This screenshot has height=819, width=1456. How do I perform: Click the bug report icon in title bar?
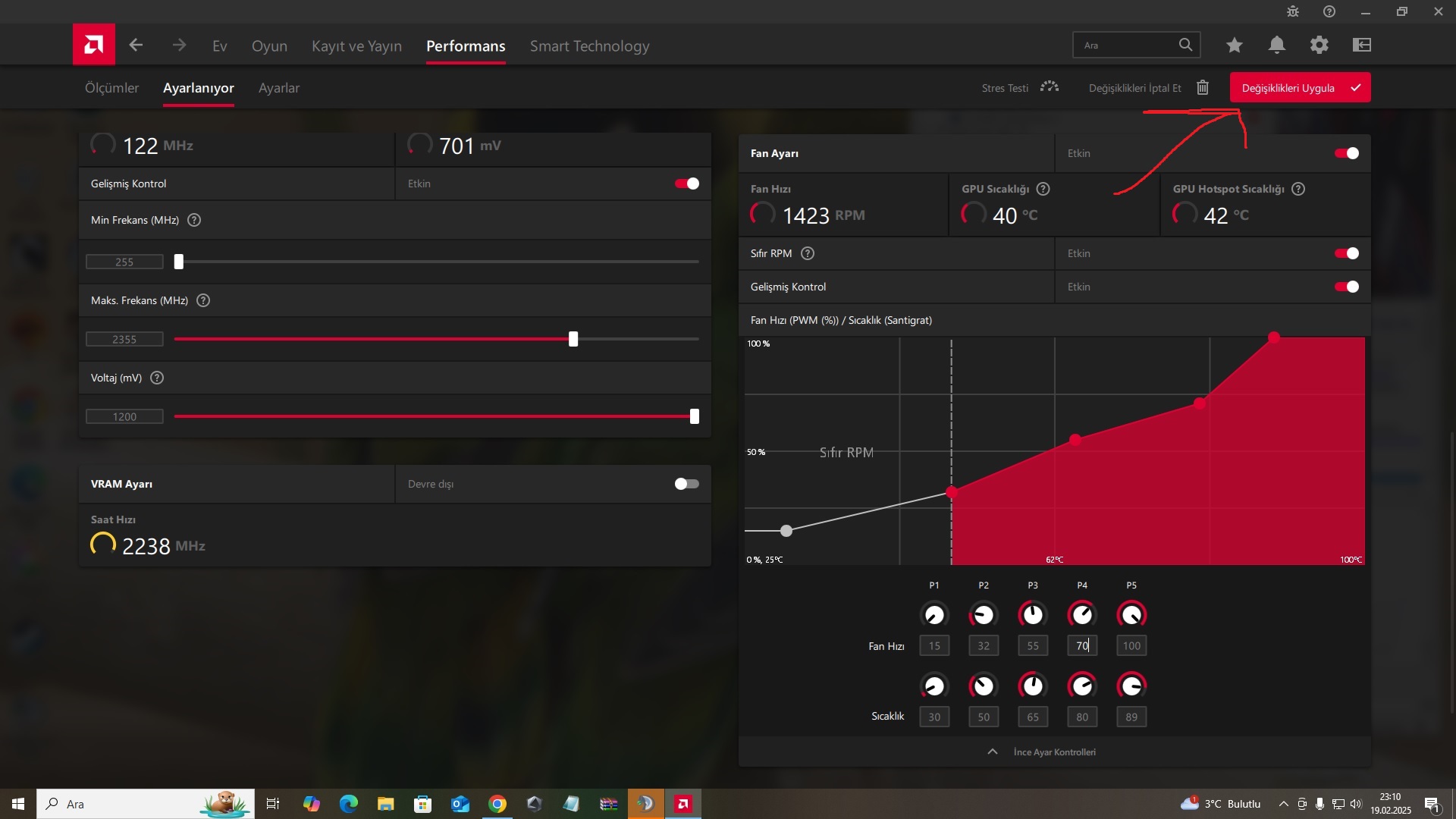pos(1293,11)
